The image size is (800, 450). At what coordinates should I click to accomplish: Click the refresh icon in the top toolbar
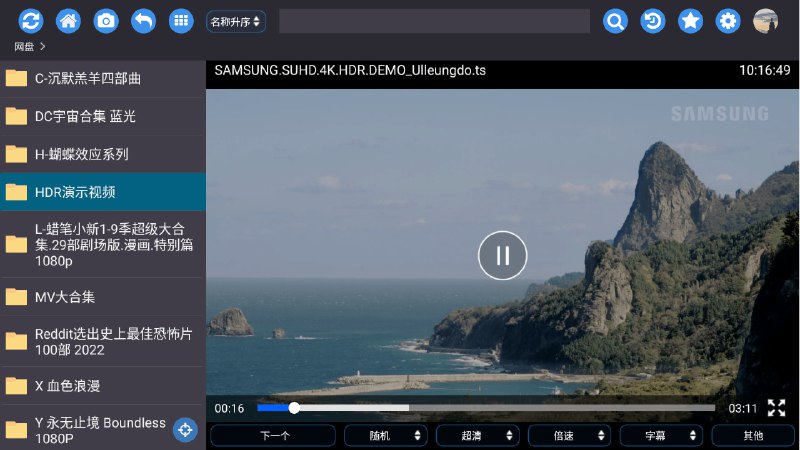click(x=31, y=21)
